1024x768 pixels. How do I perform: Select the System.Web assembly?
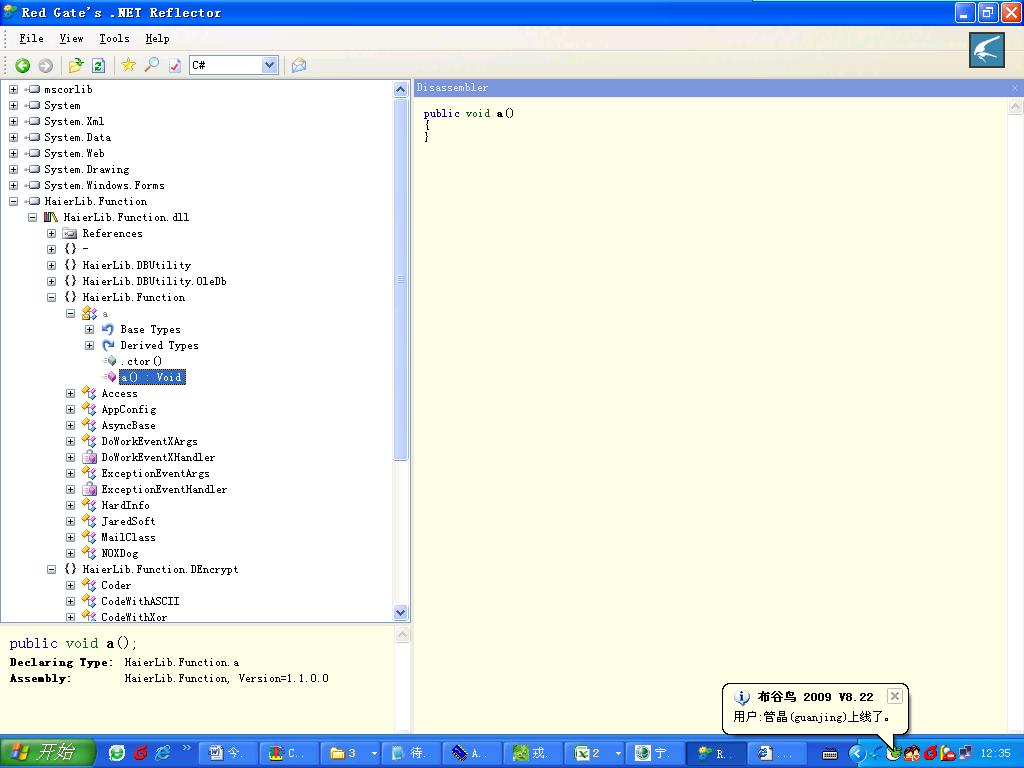coord(74,153)
